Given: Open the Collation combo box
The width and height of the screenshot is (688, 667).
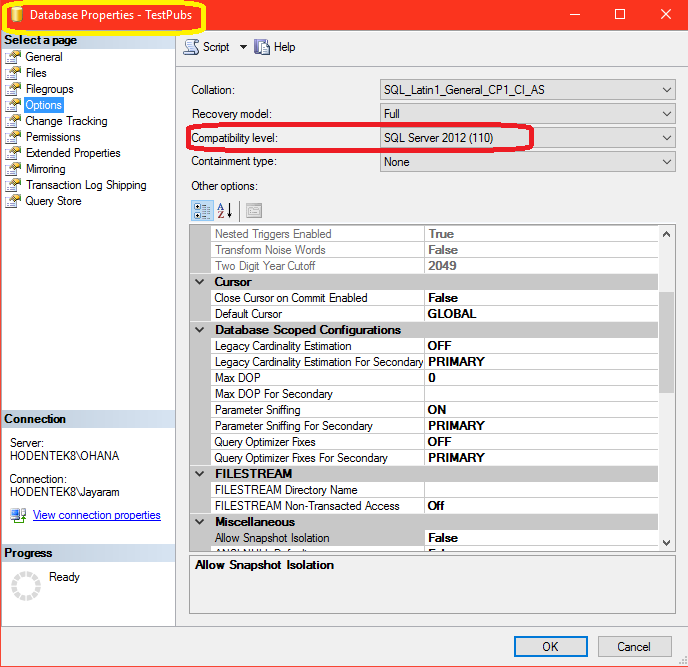Looking at the screenshot, I should [x=527, y=90].
